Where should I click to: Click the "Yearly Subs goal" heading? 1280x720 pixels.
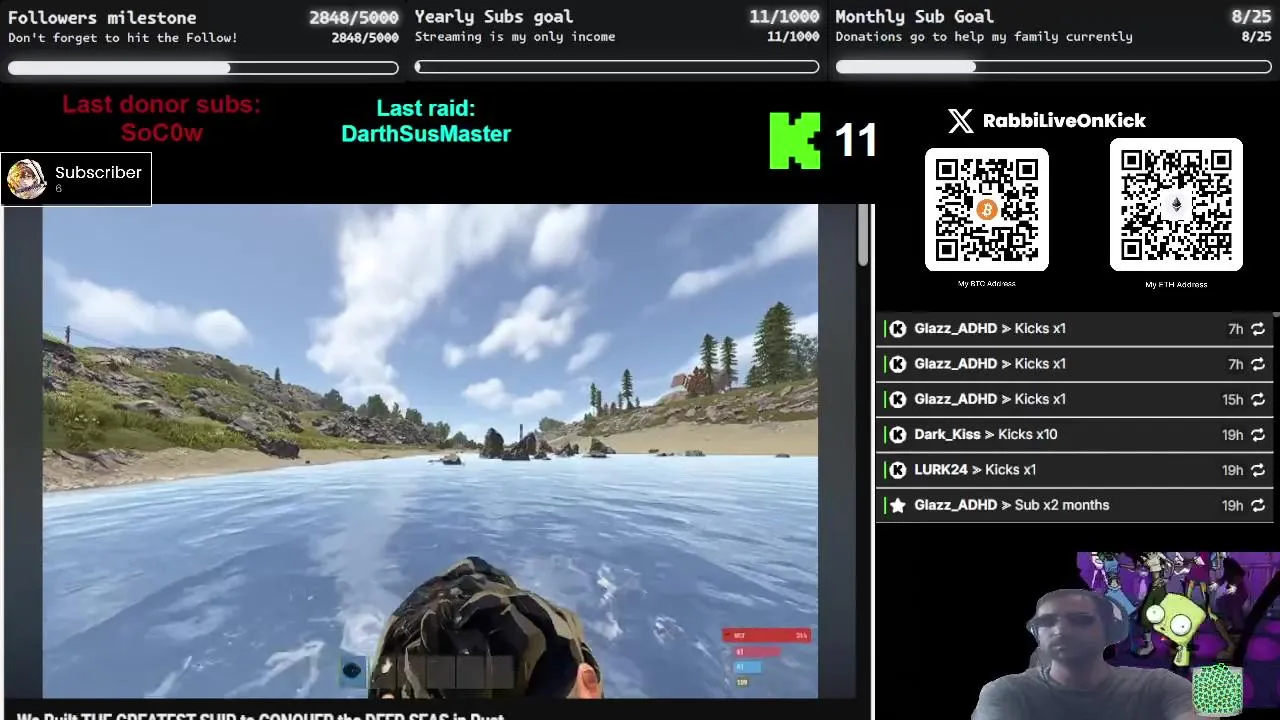494,17
